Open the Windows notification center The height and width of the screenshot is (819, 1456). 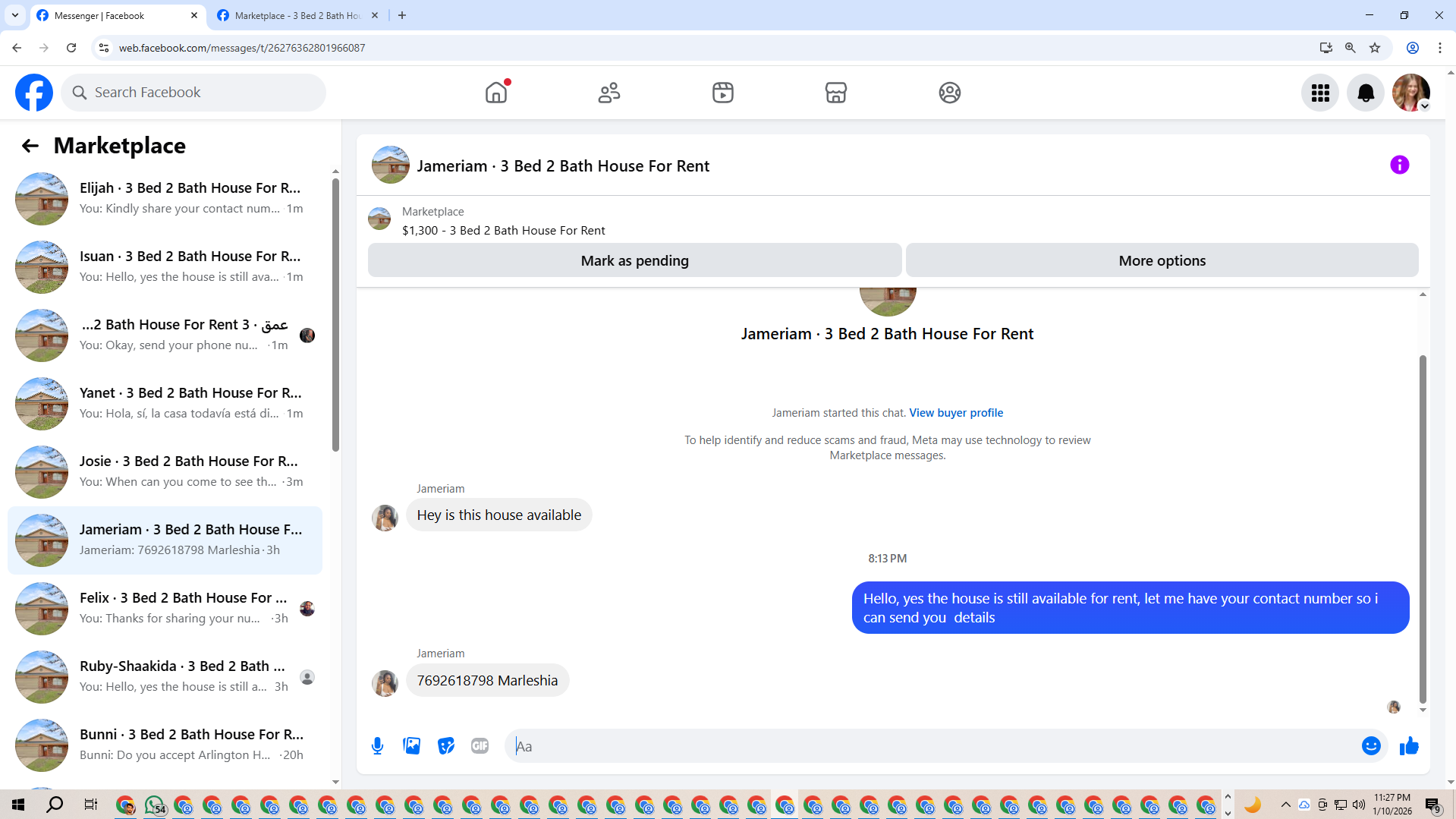click(x=1432, y=805)
